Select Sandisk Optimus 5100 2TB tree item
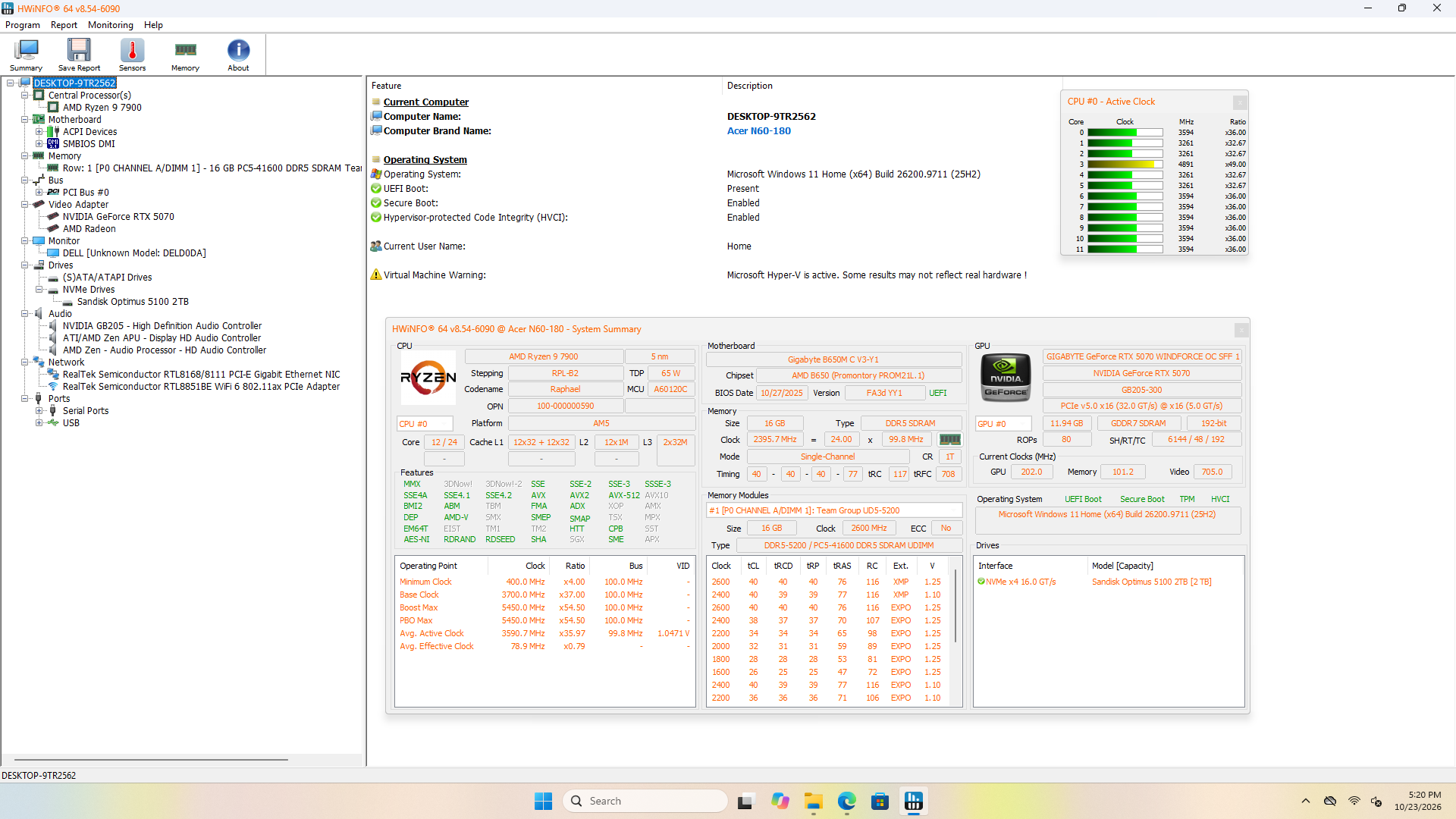This screenshot has width=1456, height=819. click(133, 302)
